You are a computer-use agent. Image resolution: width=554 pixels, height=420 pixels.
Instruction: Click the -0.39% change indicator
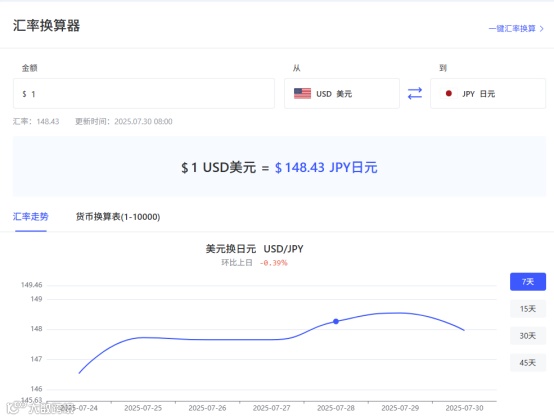[273, 263]
